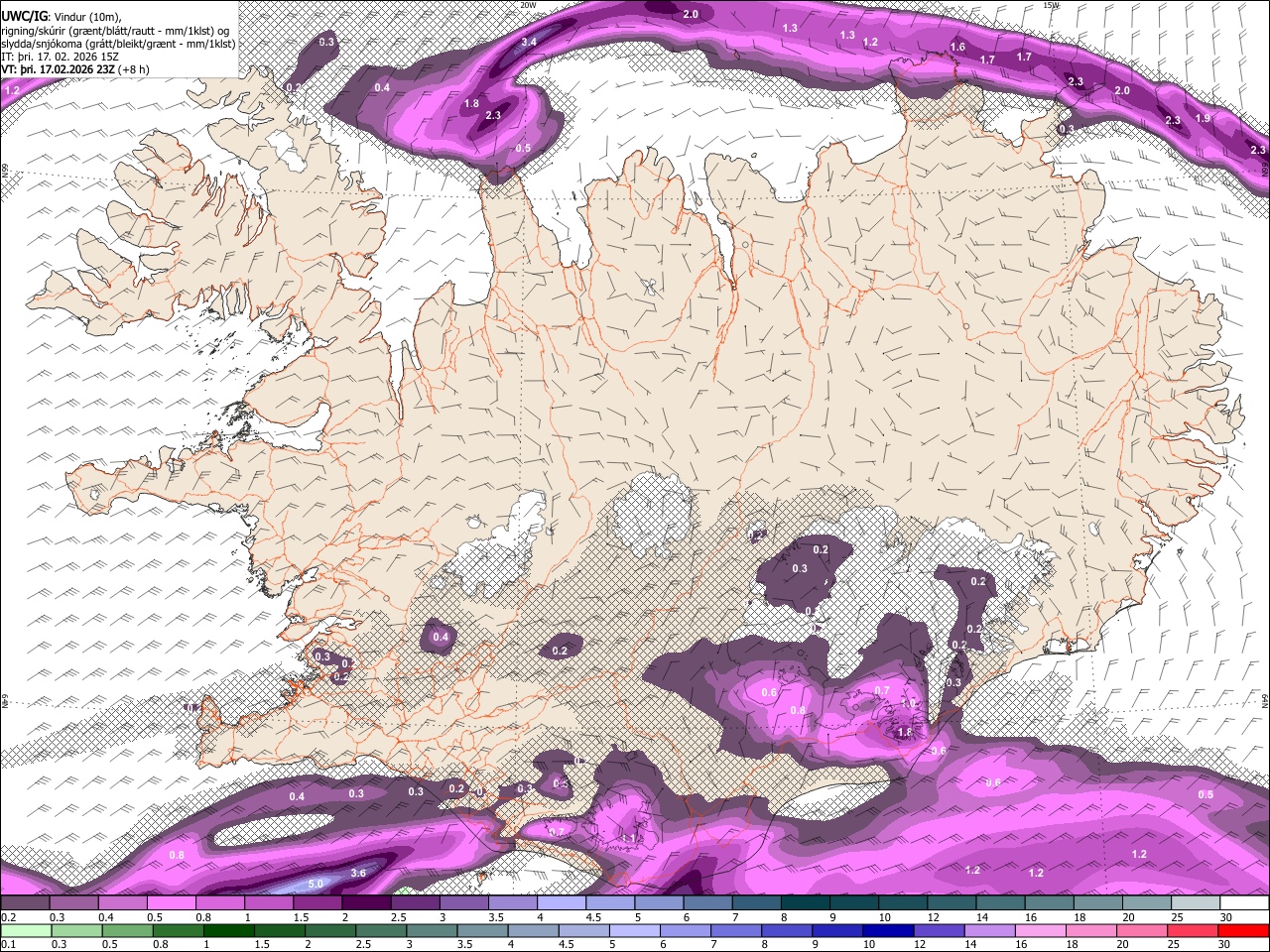Image resolution: width=1270 pixels, height=952 pixels.
Task: Click the '25' label in the upper legend row
Action: point(1176,917)
